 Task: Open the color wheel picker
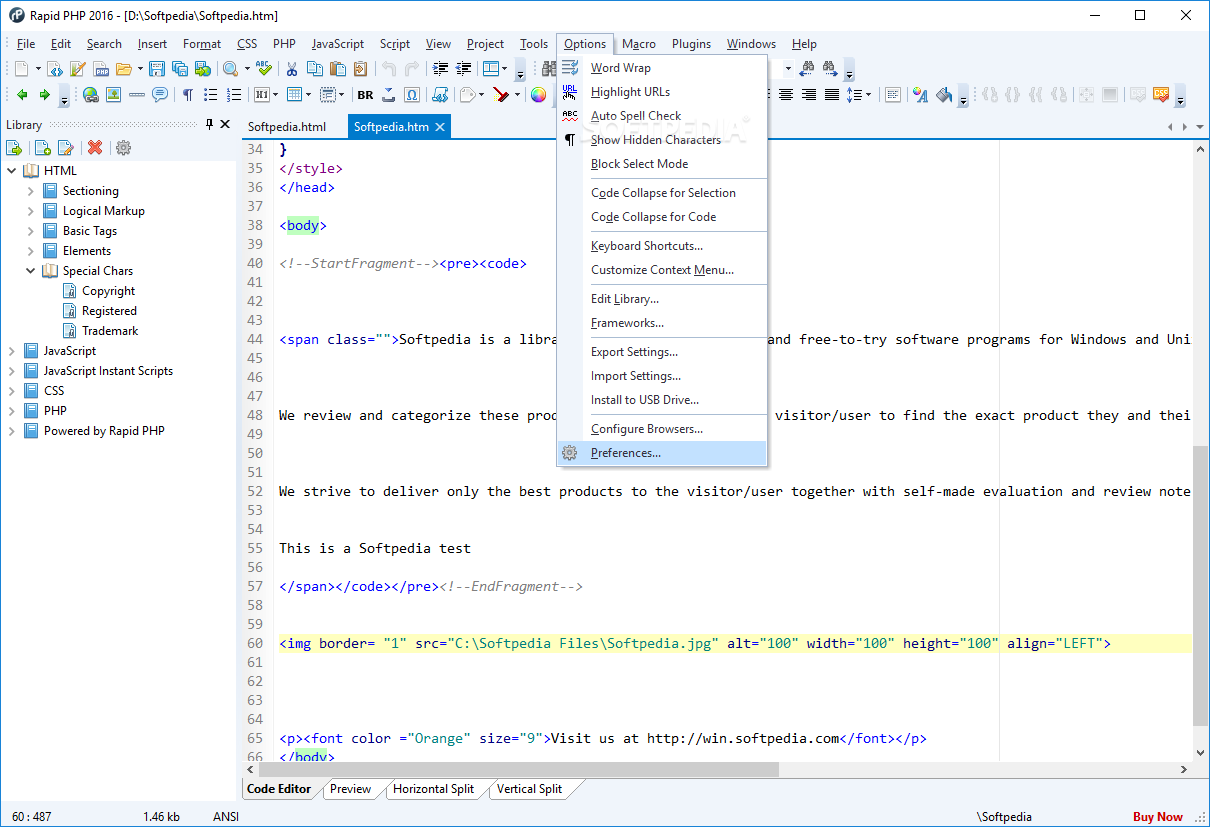tap(539, 95)
